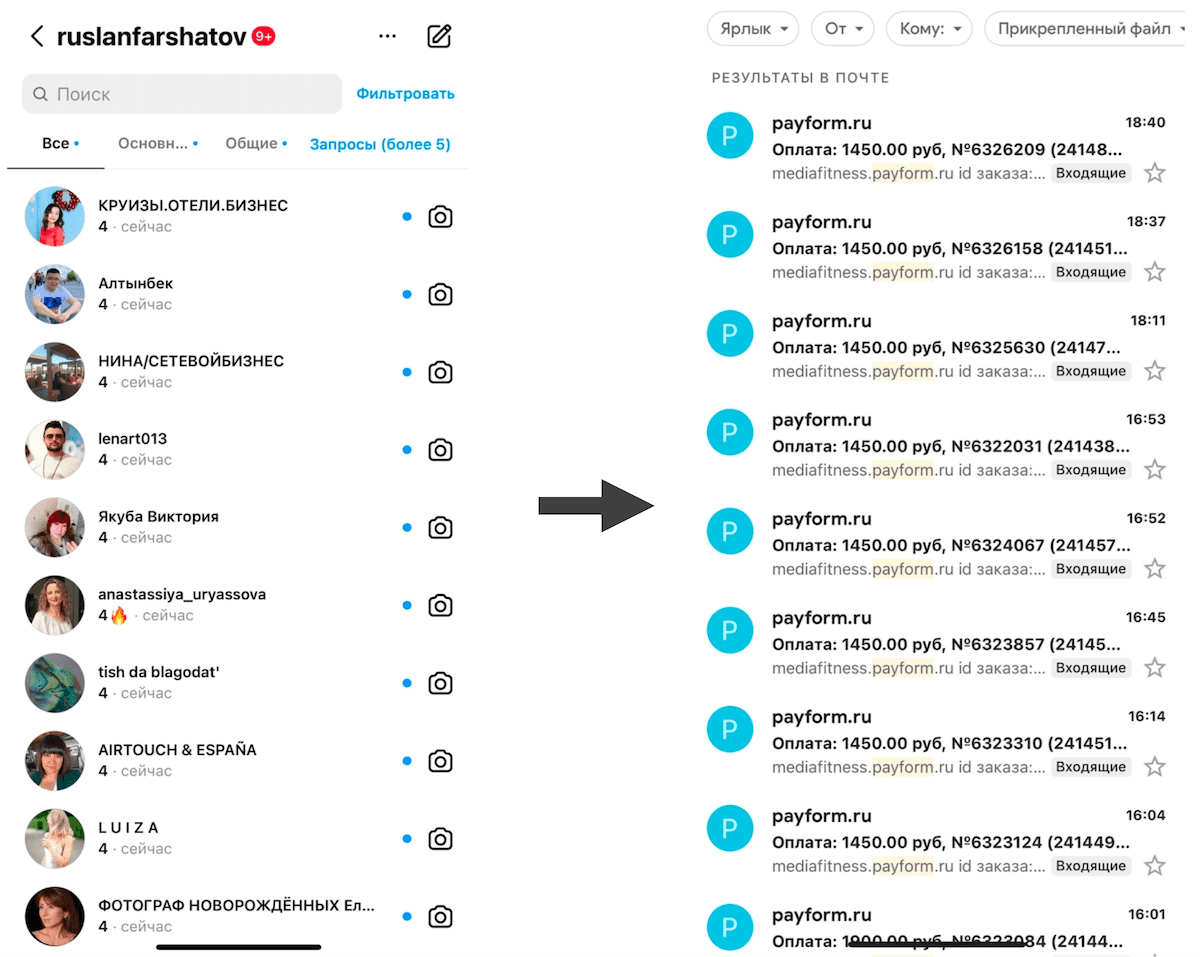Open the От filter dropdown
1200x957 pixels.
point(843,29)
